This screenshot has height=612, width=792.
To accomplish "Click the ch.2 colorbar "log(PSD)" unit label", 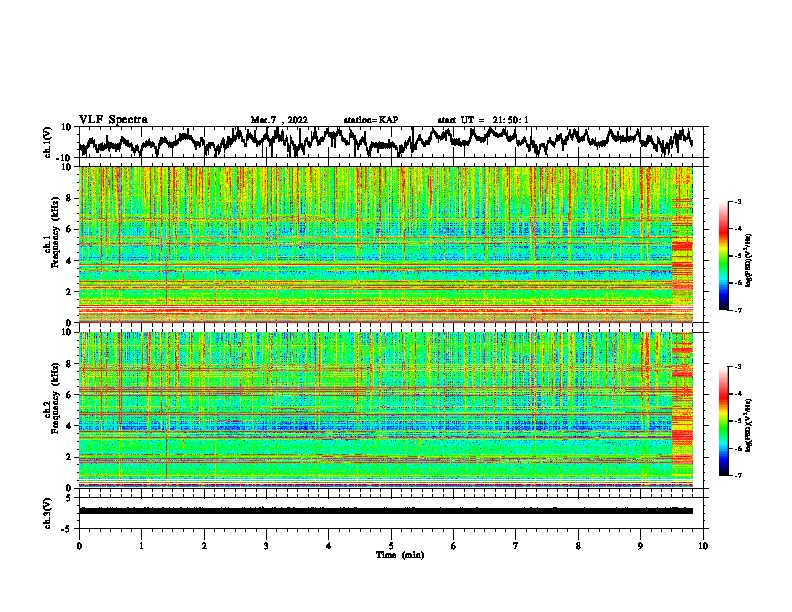I will [x=749, y=426].
